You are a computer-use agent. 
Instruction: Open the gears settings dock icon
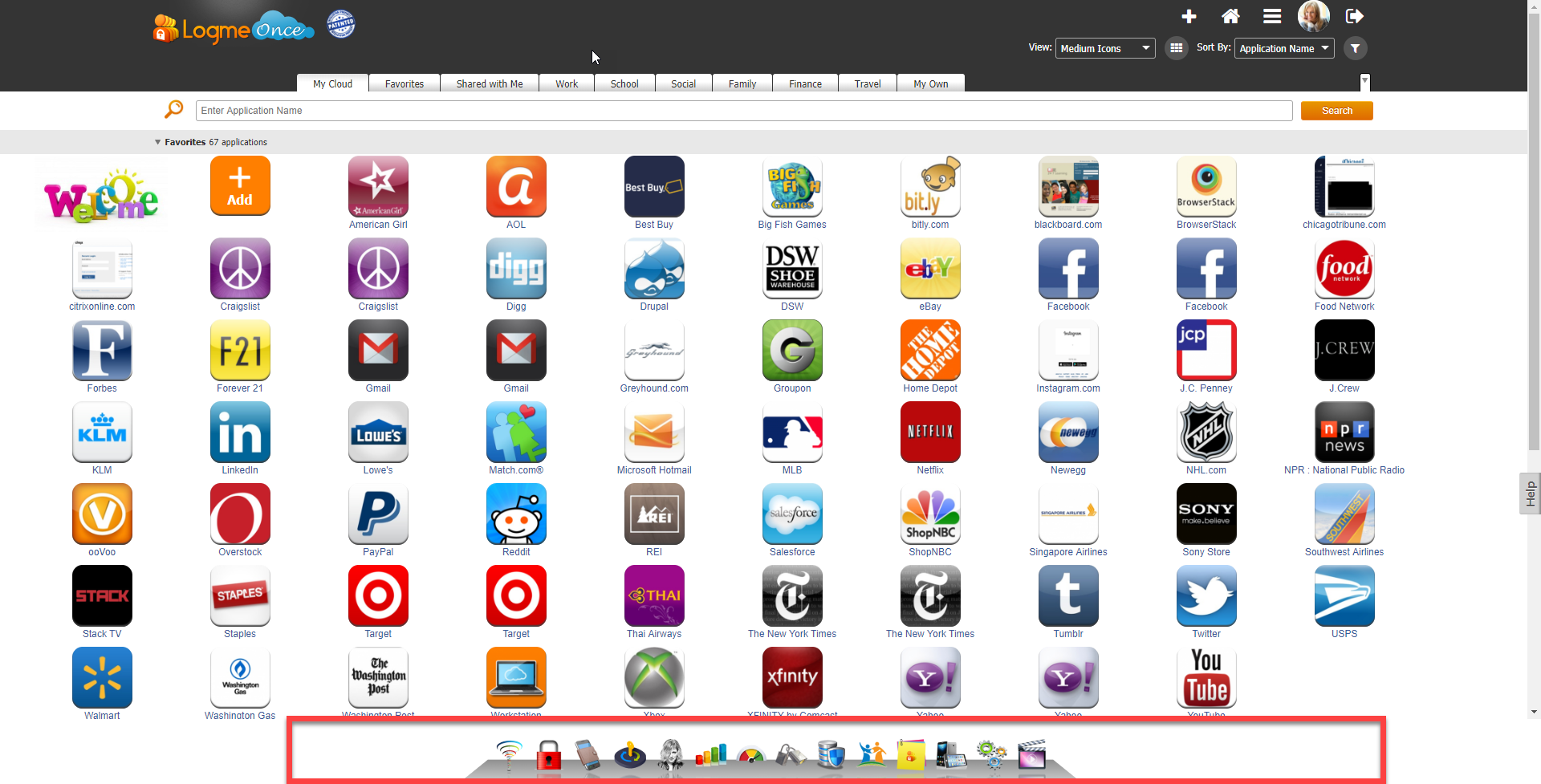[x=992, y=755]
